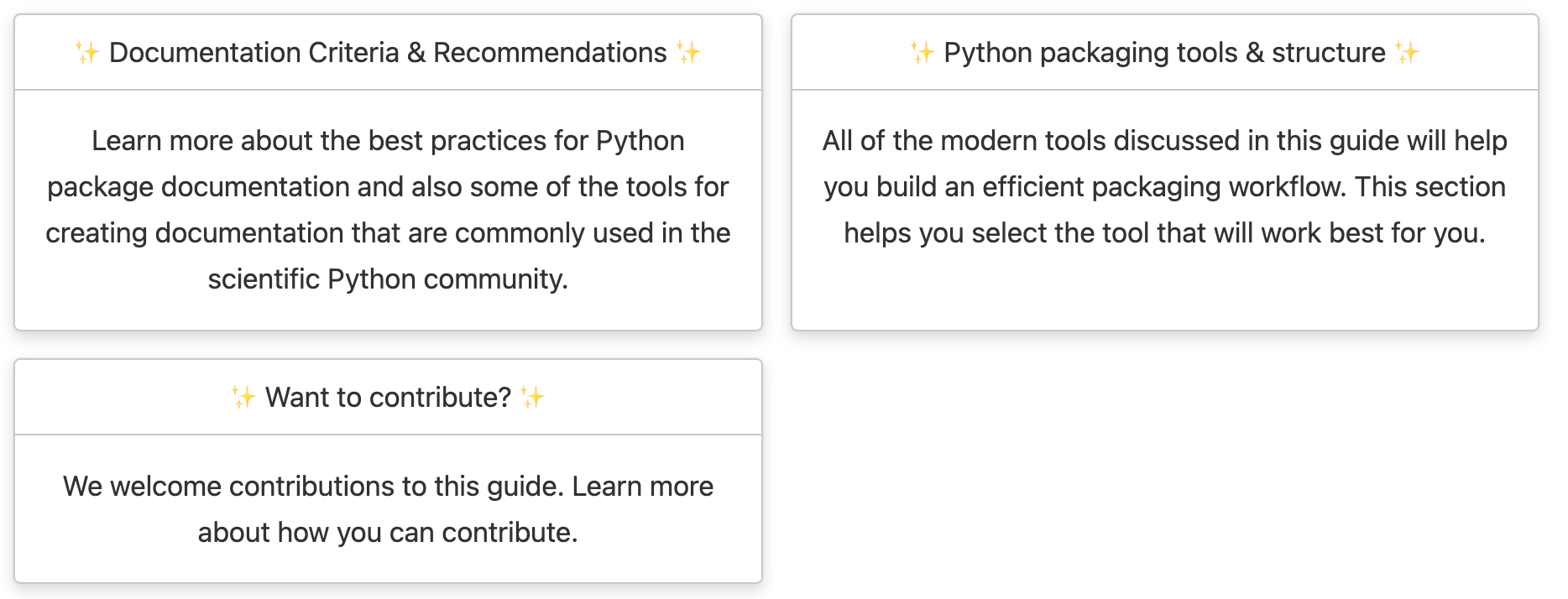Click the text "Learn more about the best practices for Python"

[388, 141]
